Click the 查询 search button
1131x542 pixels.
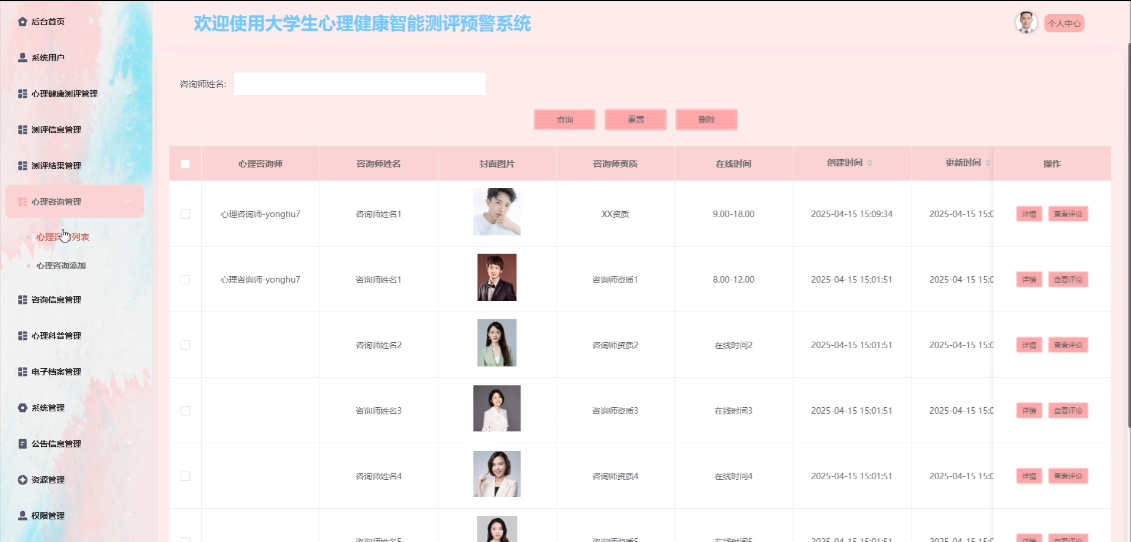(x=565, y=120)
